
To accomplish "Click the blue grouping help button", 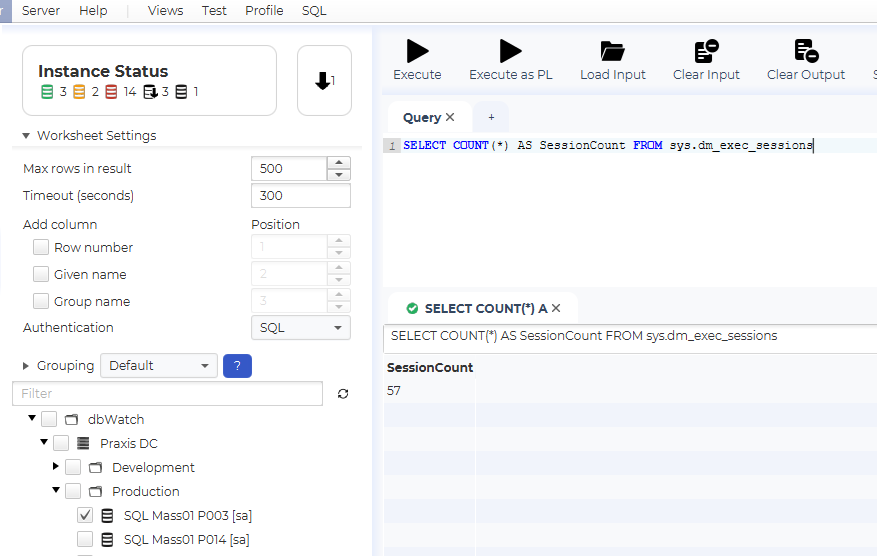I will pyautogui.click(x=237, y=366).
